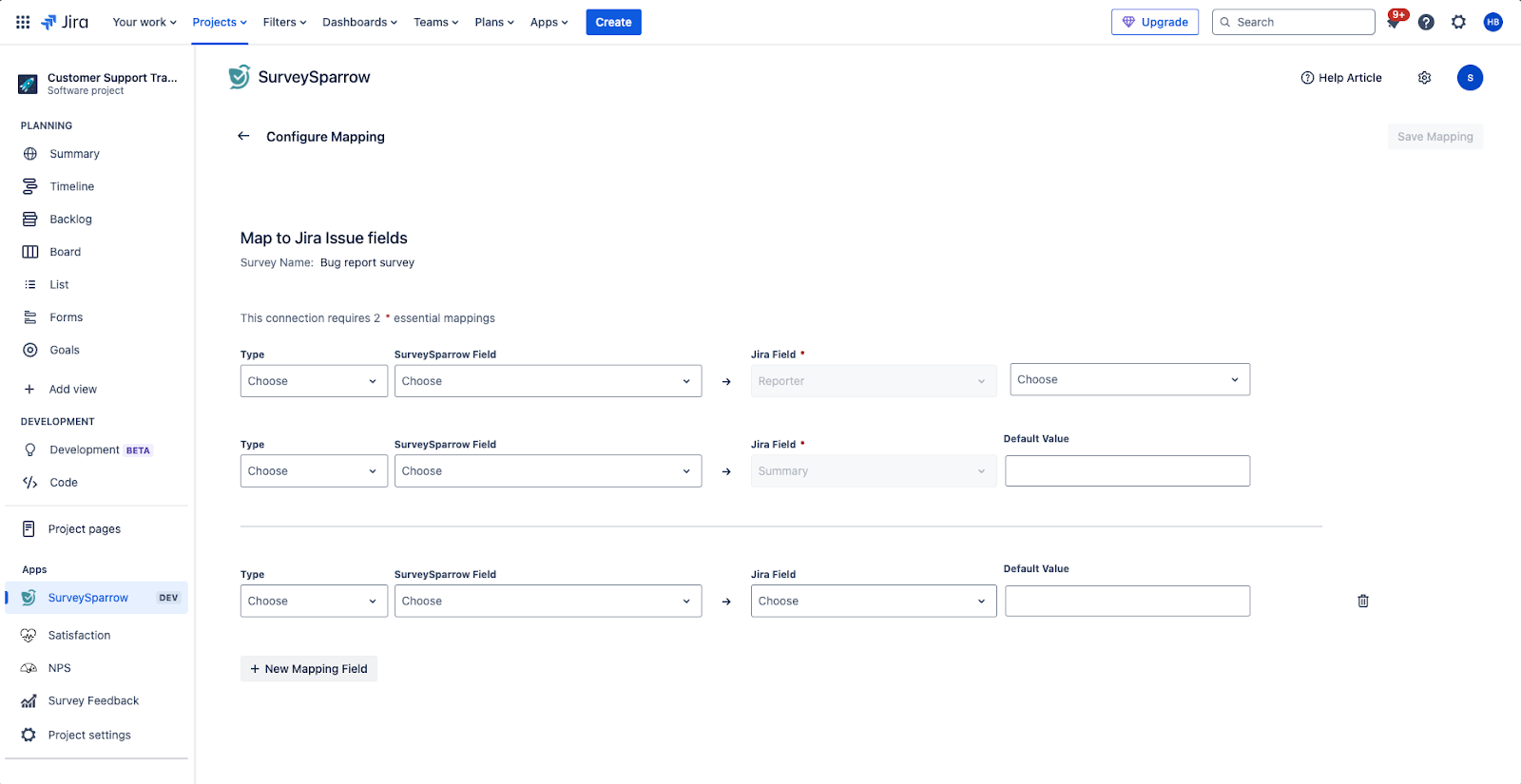The image size is (1521, 784).
Task: Open the Projects menu
Action: 219,22
